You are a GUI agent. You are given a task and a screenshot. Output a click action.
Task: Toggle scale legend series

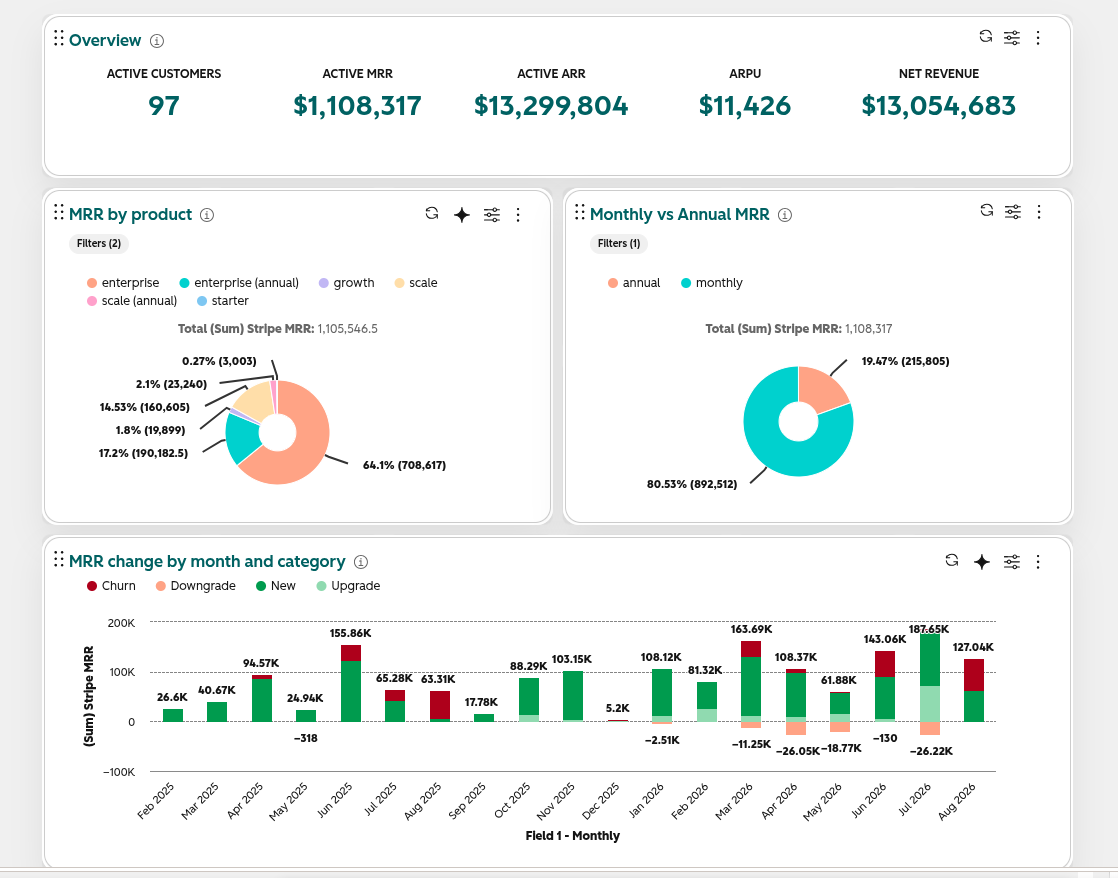[x=416, y=283]
